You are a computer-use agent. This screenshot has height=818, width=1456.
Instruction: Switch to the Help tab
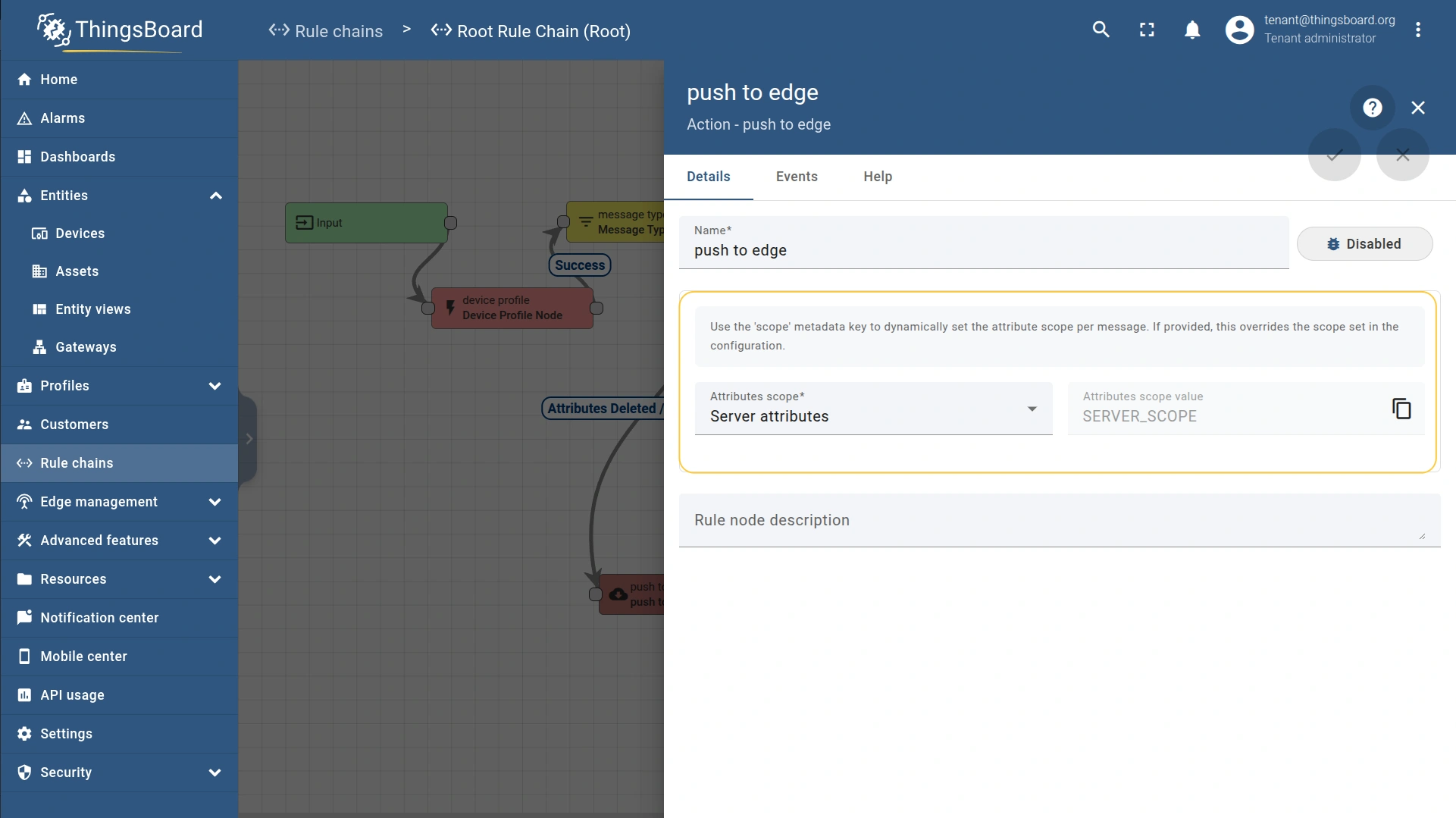(877, 177)
